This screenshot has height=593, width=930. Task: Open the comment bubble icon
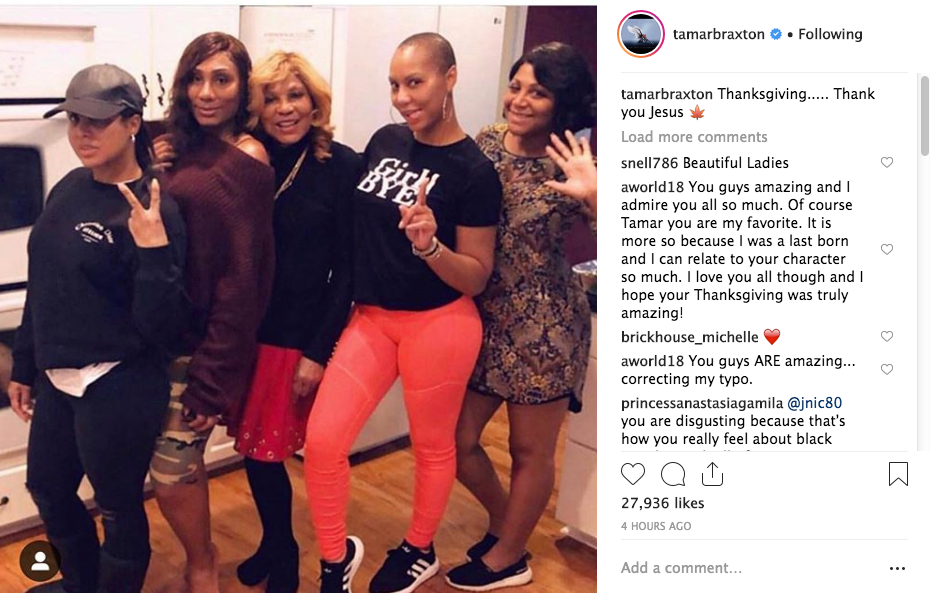(673, 474)
